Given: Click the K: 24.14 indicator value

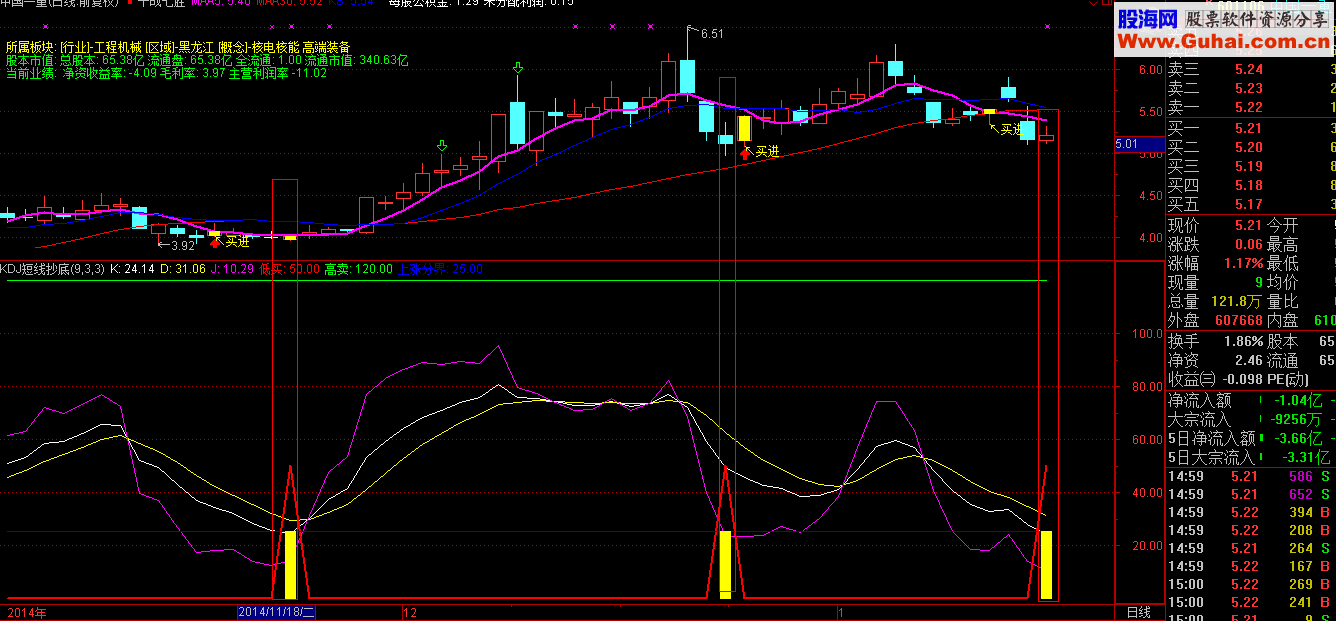Looking at the screenshot, I should coord(131,269).
